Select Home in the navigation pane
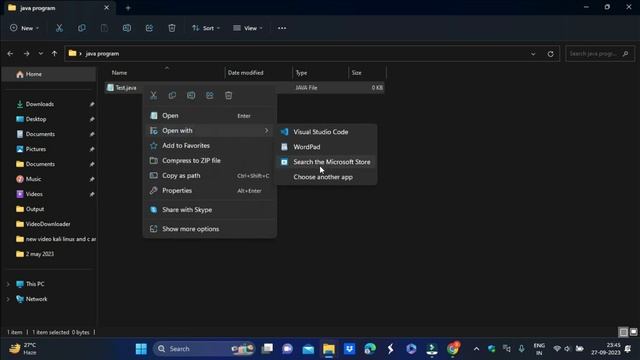This screenshot has height=360, width=640. (49, 74)
